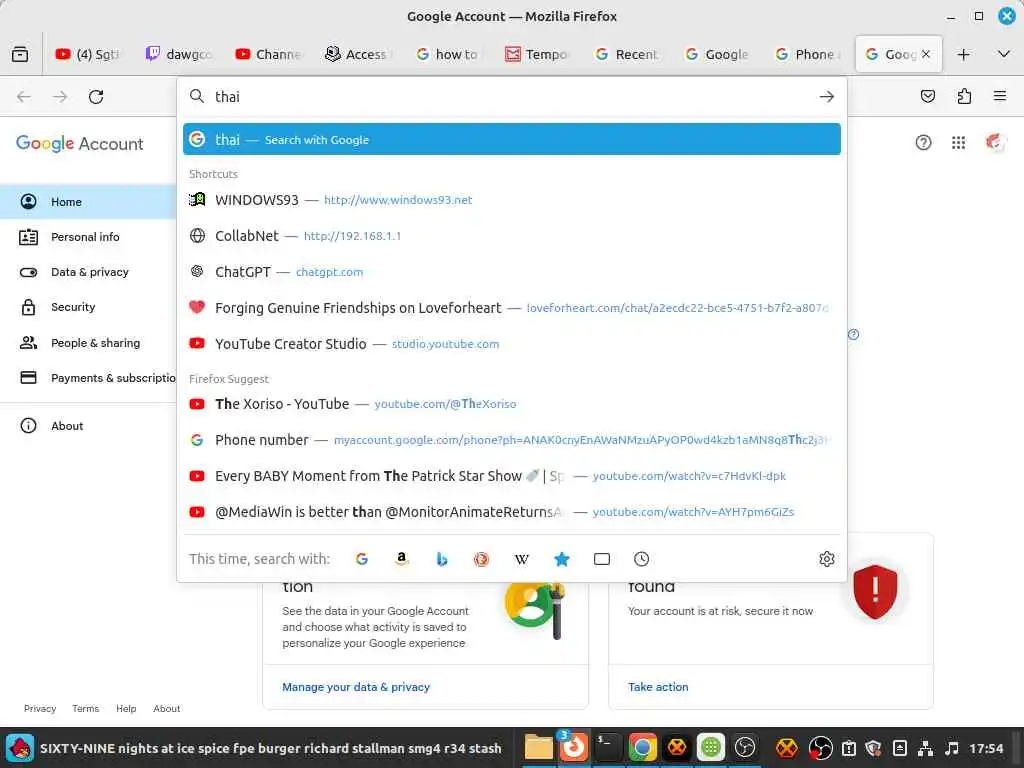1024x768 pixels.
Task: Click the forward navigation arrow
Action: (x=60, y=97)
